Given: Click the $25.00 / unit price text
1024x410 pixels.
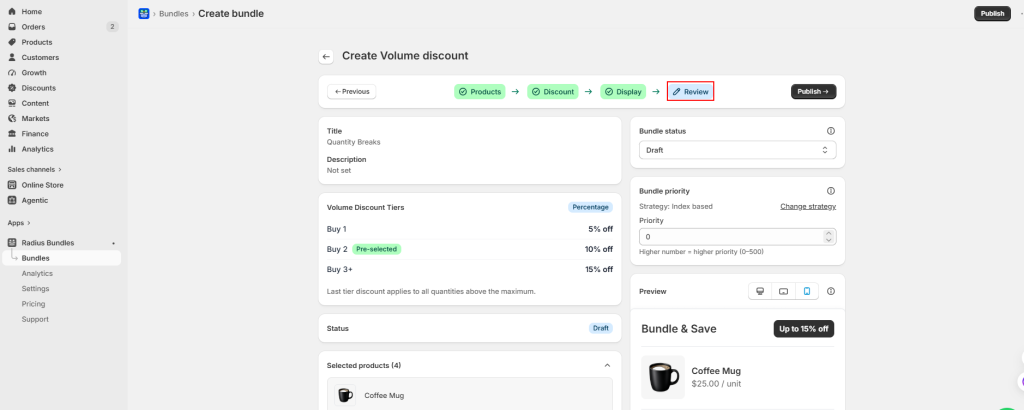Looking at the screenshot, I should click(x=716, y=384).
